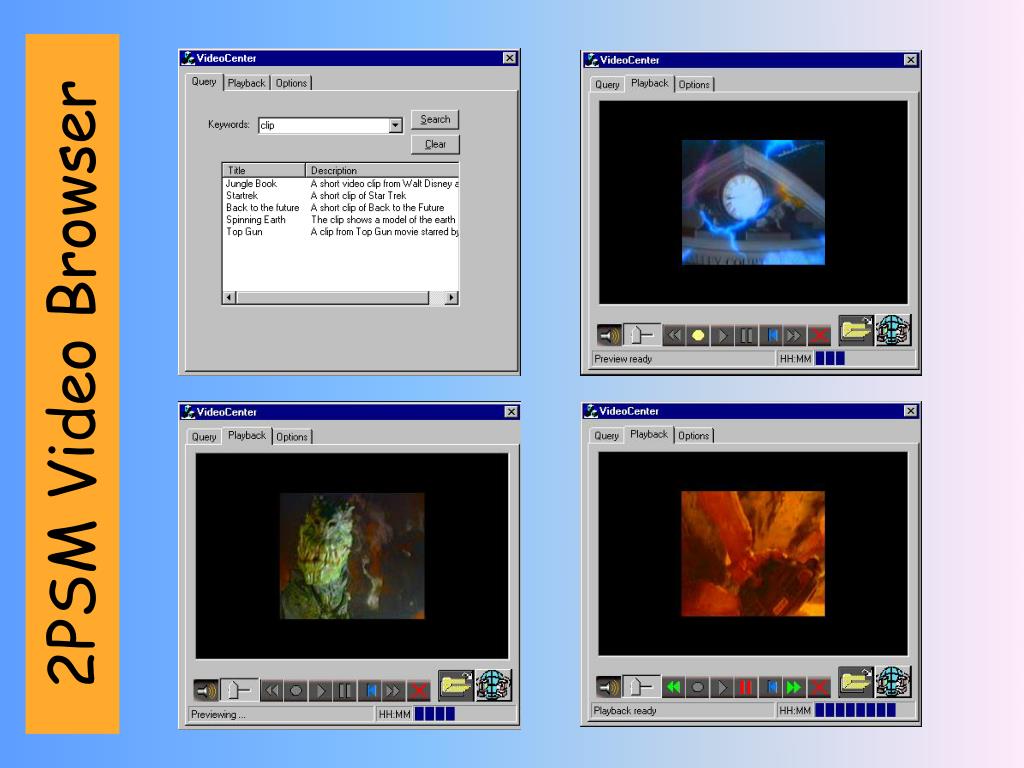
Task: Click the Search button
Action: (435, 120)
